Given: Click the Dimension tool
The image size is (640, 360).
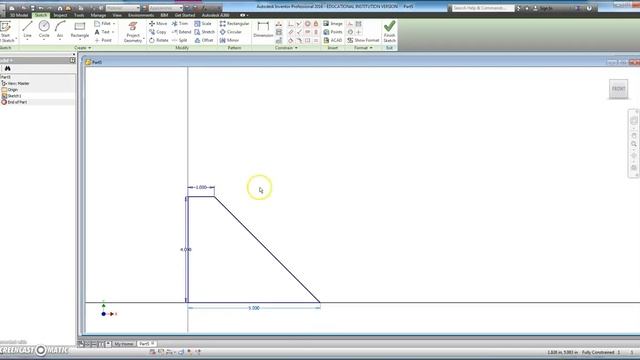Looking at the screenshot, I should (x=263, y=29).
